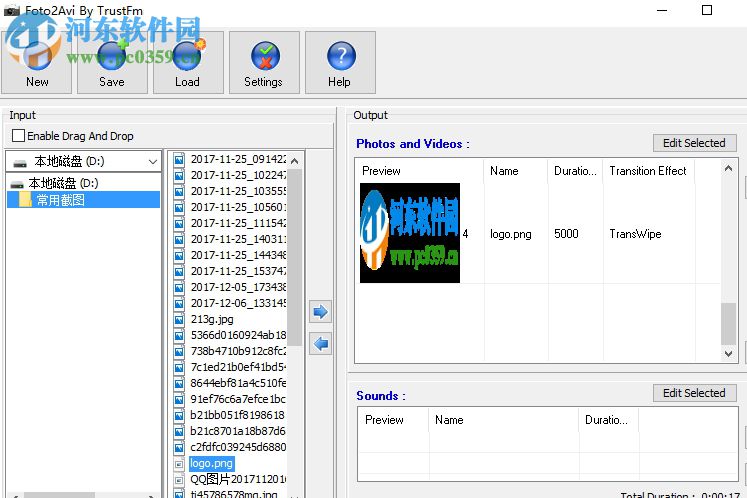Select file 2017-11-25_103555 in list
Screen dimensions: 747x498
click(x=238, y=191)
